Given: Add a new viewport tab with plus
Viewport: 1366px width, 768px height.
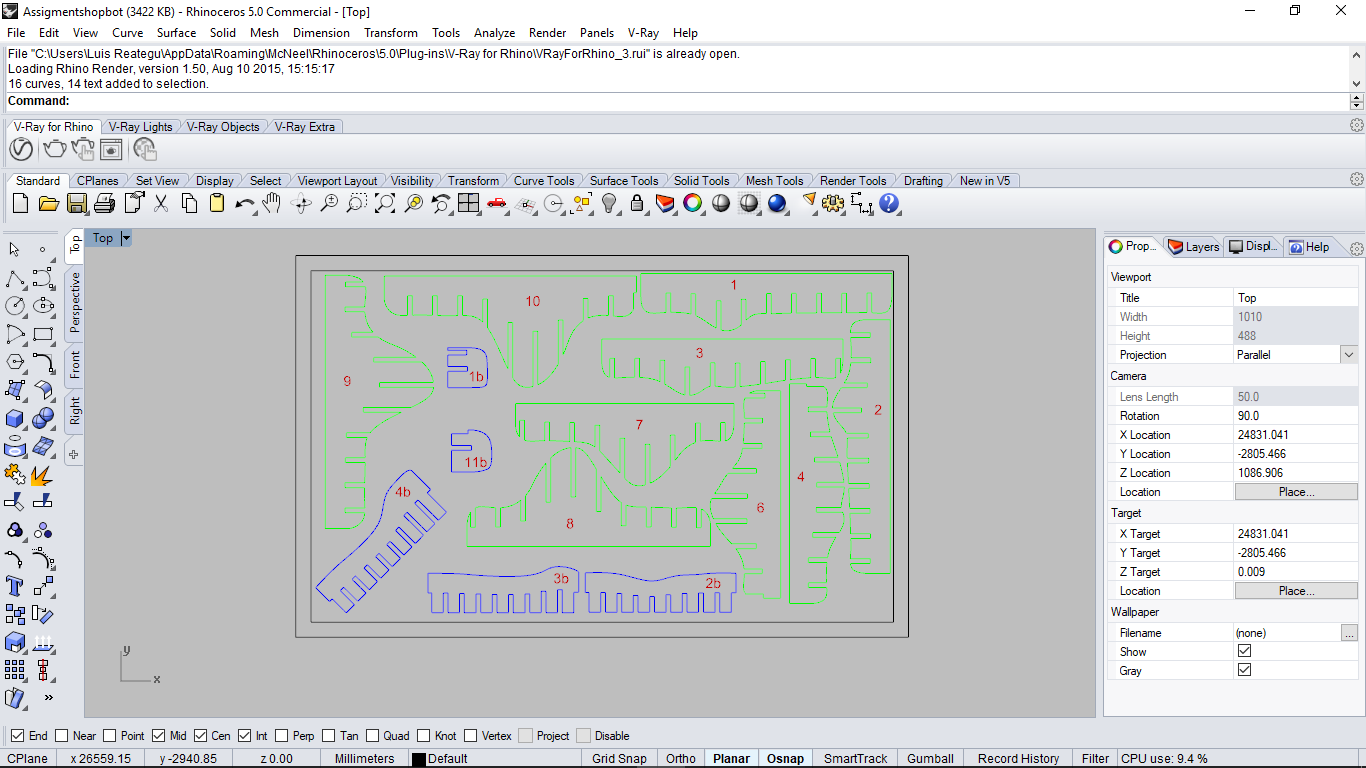Looking at the screenshot, I should coord(74,454).
